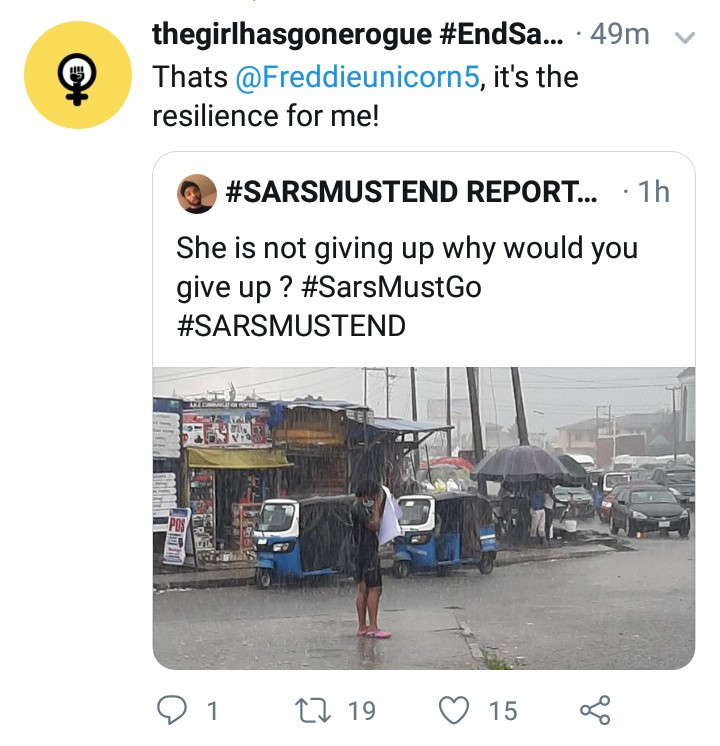Tap the share icon below the tweet
Screen dimensions: 720x746
[594, 710]
